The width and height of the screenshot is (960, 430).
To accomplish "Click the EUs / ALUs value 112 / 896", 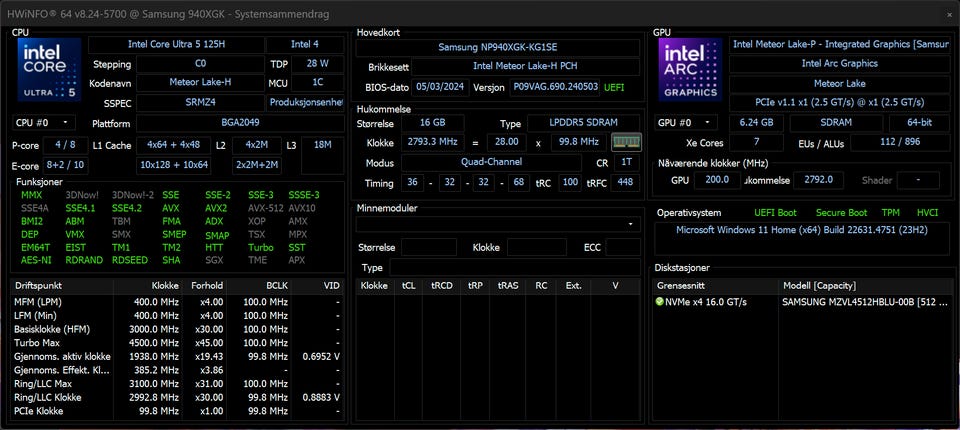I will [900, 143].
